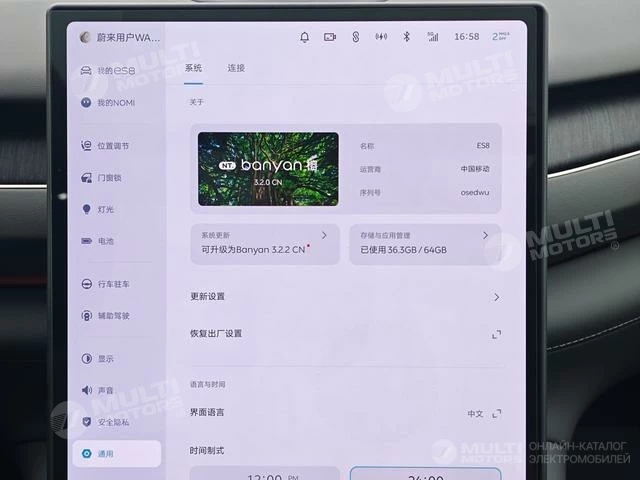Switch to the 连接 tab

(236, 68)
